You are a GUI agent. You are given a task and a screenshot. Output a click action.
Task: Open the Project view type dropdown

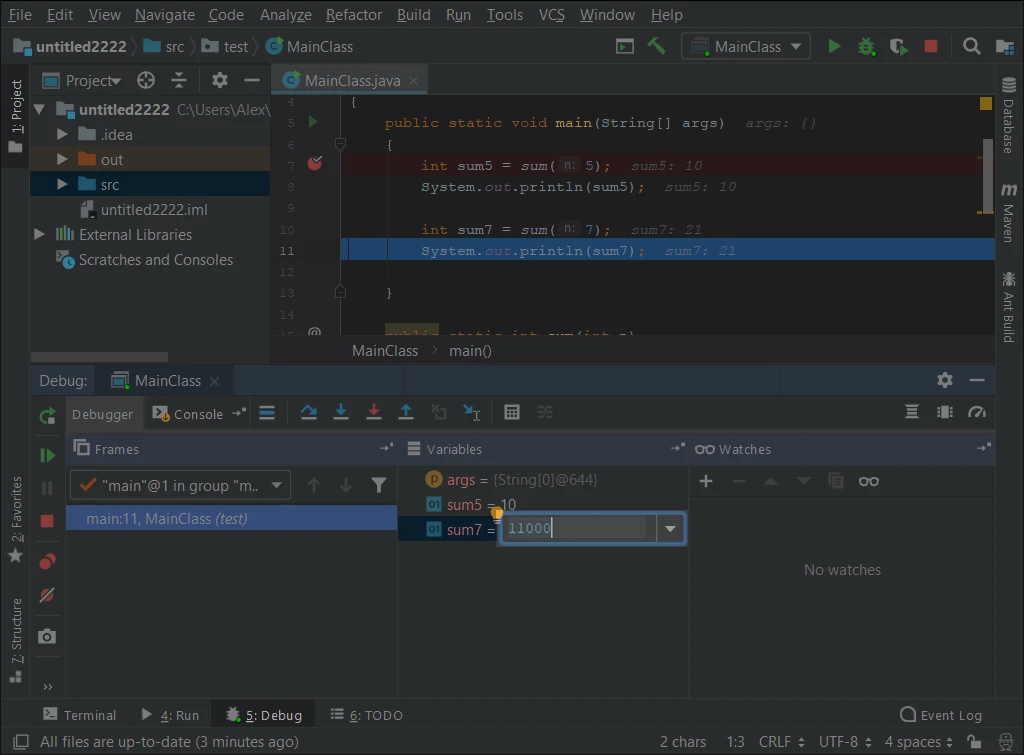coord(82,80)
